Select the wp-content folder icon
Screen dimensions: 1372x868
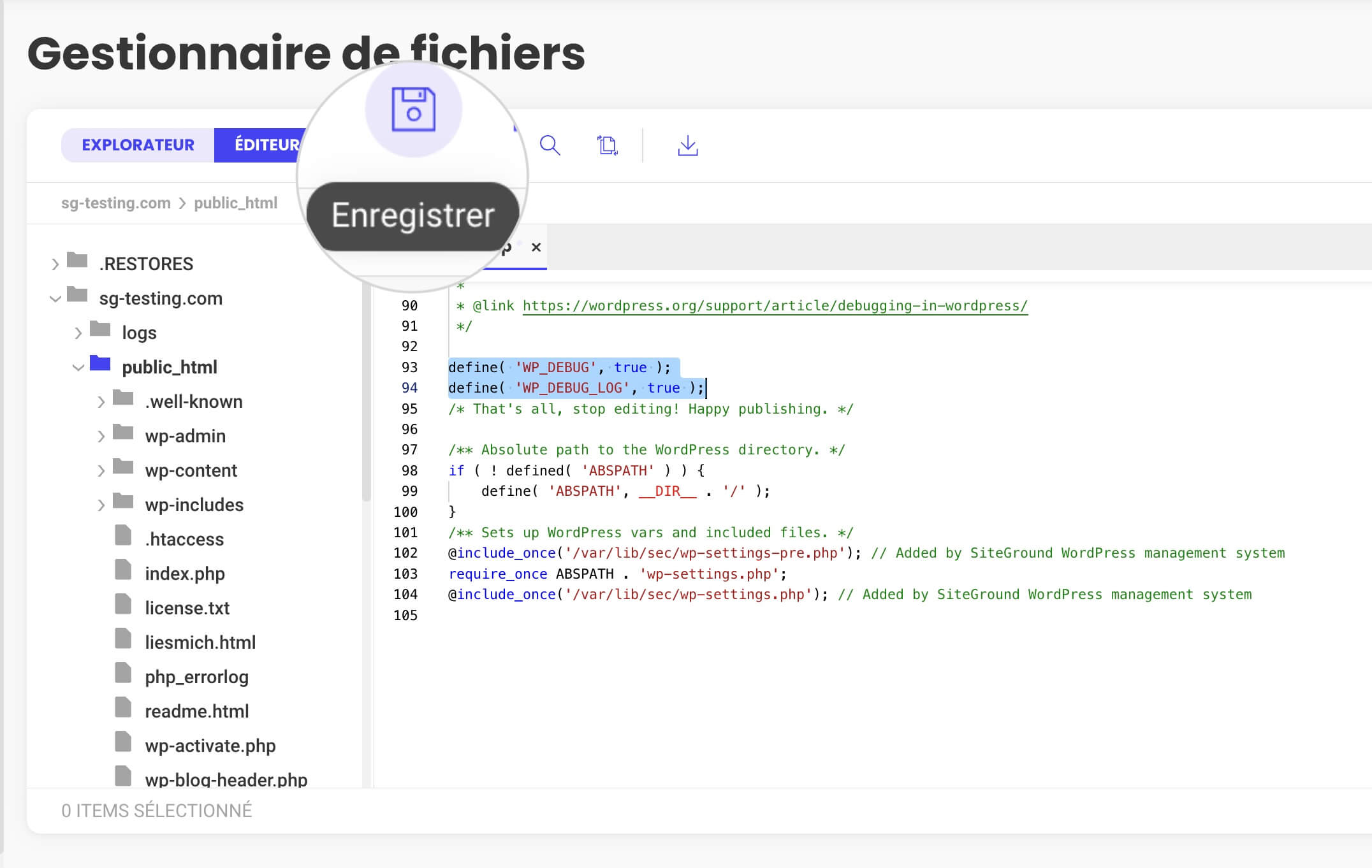[x=123, y=467]
